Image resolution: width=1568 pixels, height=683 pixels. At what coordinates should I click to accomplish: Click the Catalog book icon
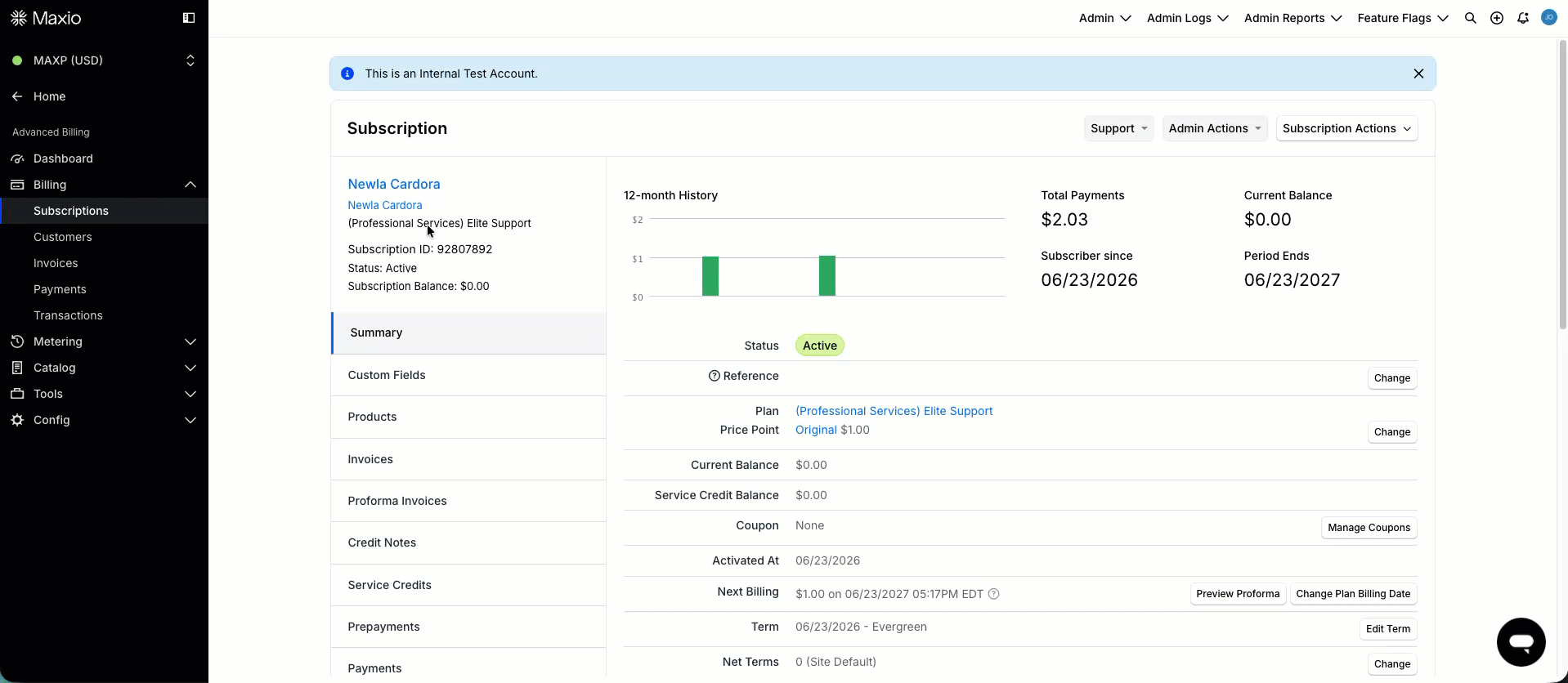pos(17,368)
